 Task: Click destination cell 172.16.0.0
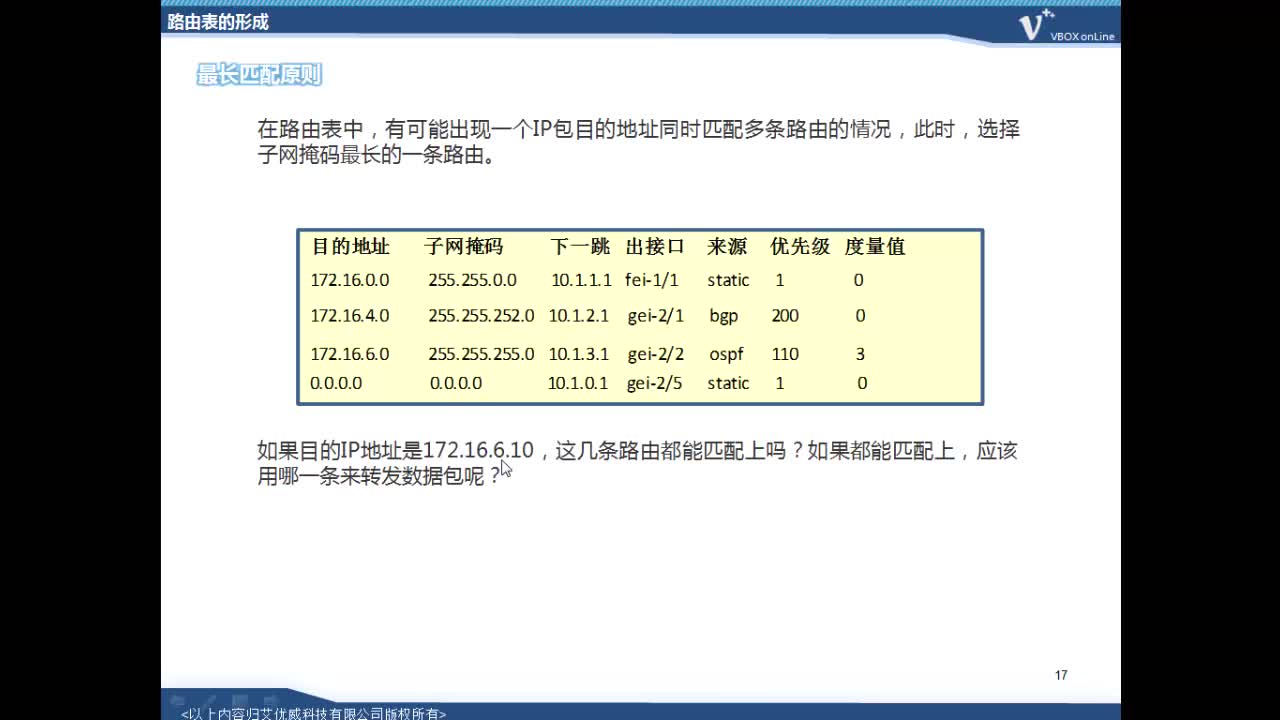point(349,280)
